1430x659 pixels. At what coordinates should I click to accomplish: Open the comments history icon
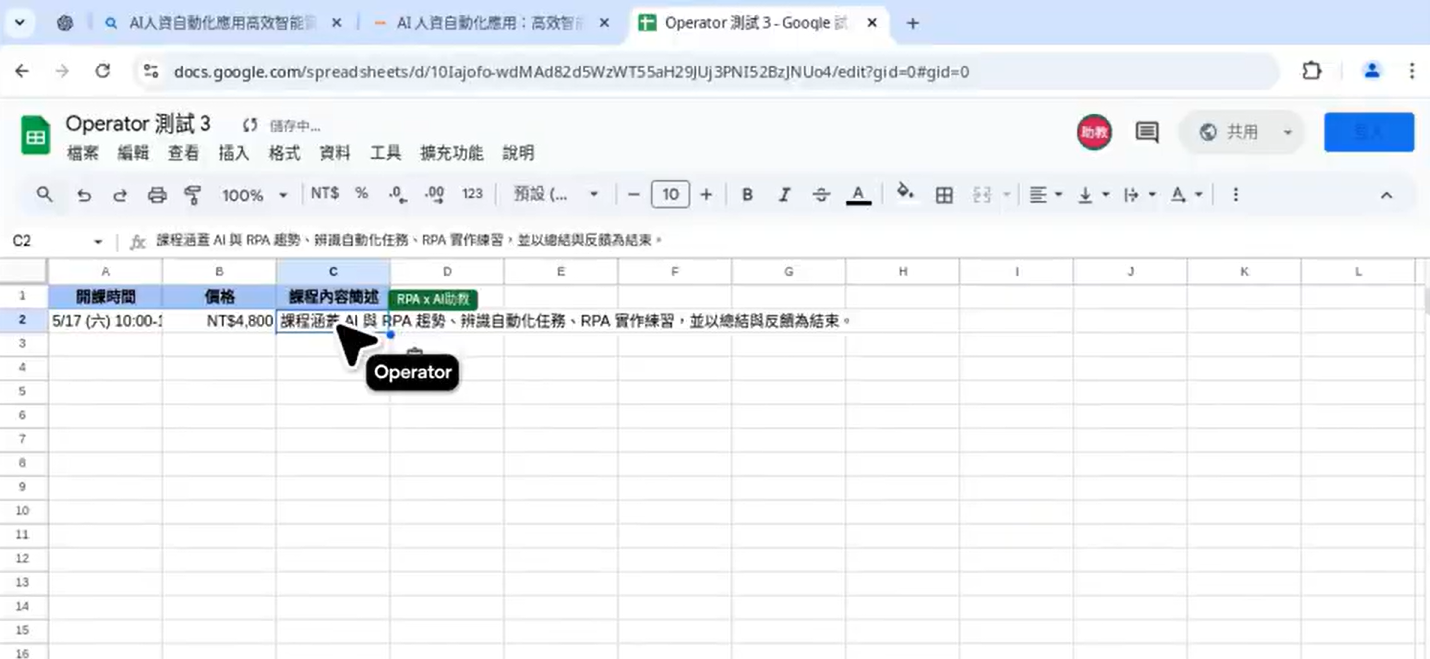pyautogui.click(x=1147, y=132)
